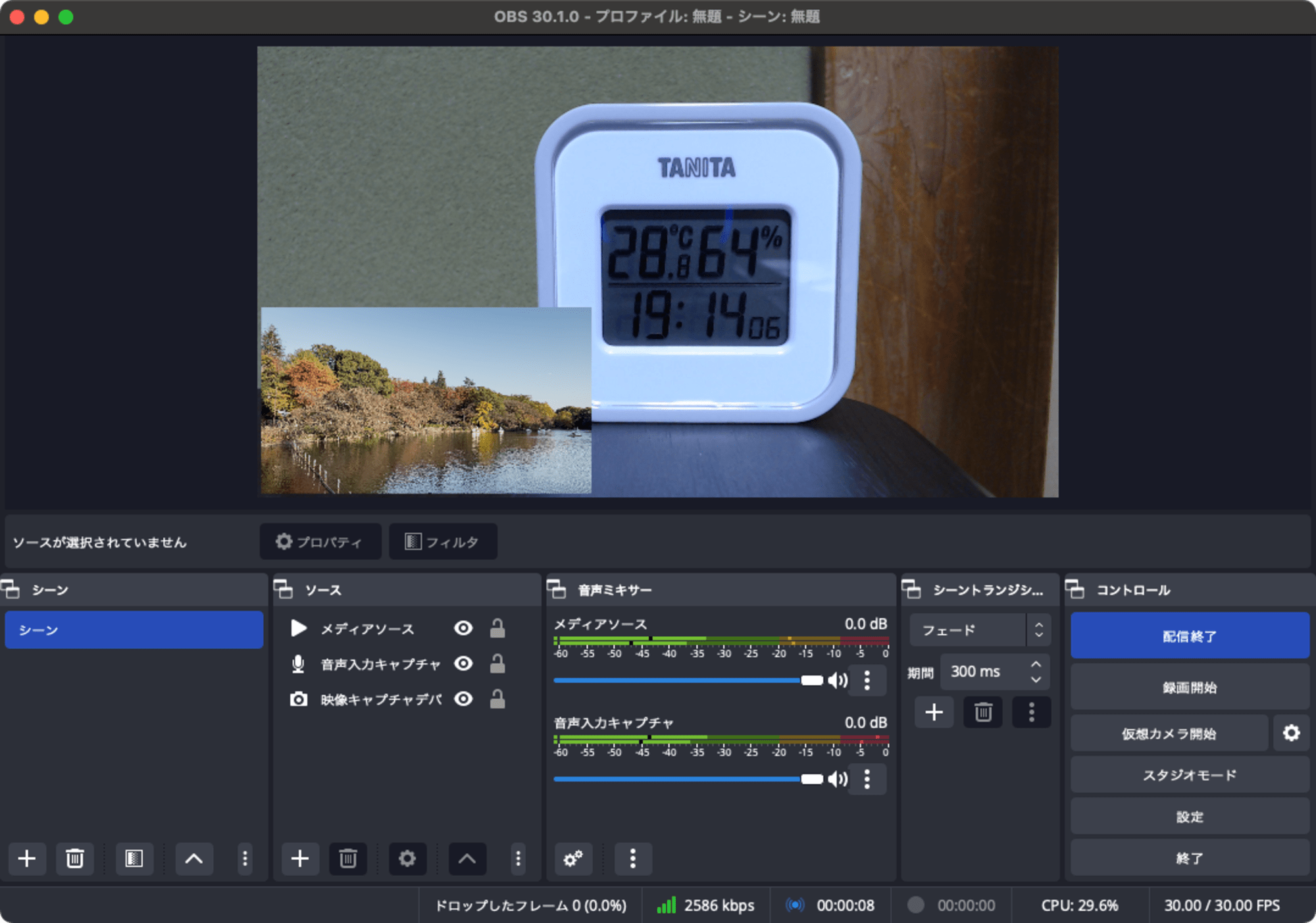Image resolution: width=1316 pixels, height=923 pixels.
Task: Open フェード transition dropdown
Action: (980, 630)
